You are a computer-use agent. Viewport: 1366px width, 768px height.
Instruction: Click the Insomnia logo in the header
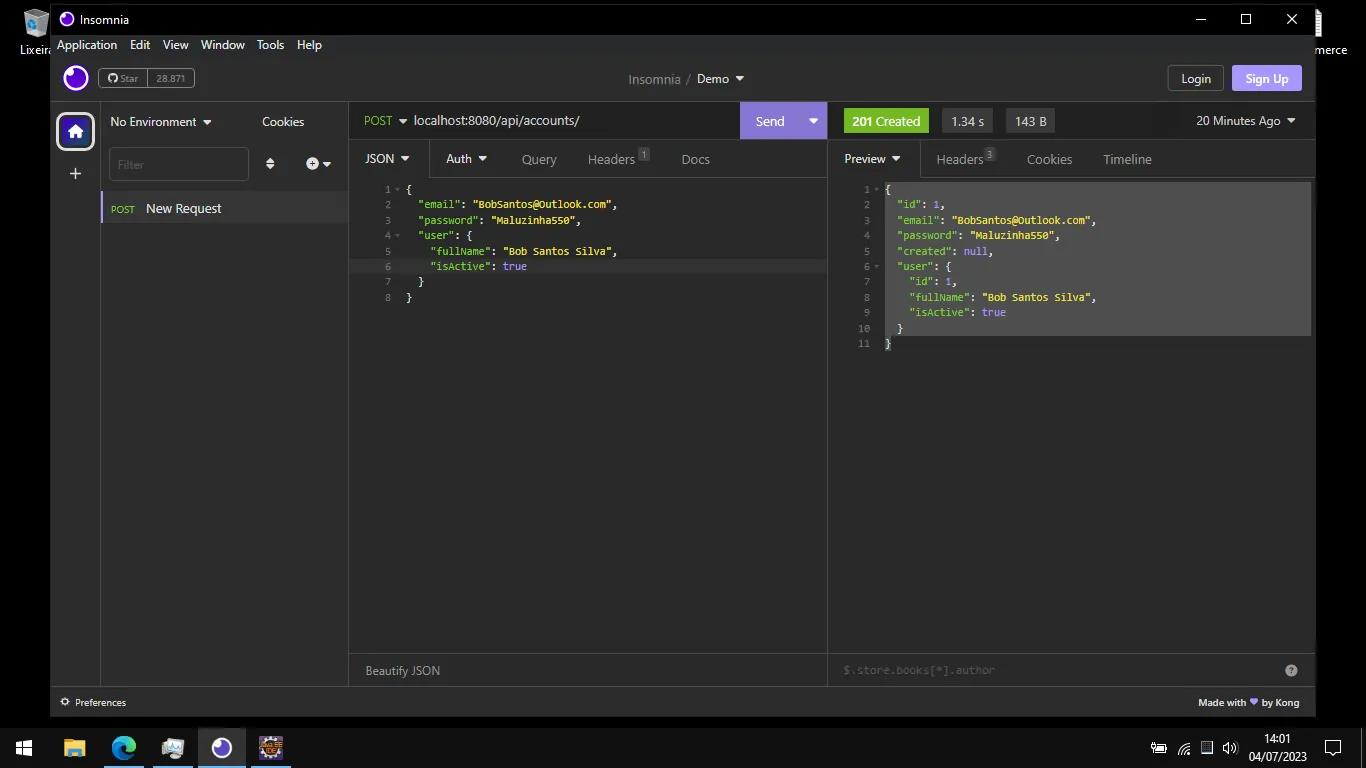(x=76, y=78)
